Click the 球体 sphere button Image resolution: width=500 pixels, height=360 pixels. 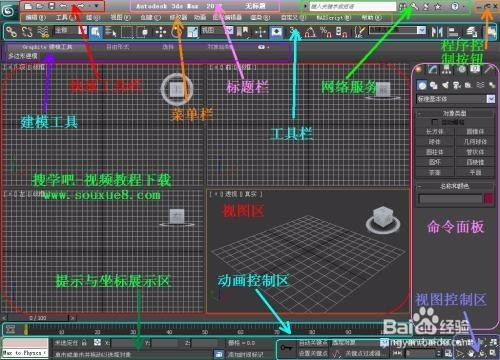click(x=434, y=142)
